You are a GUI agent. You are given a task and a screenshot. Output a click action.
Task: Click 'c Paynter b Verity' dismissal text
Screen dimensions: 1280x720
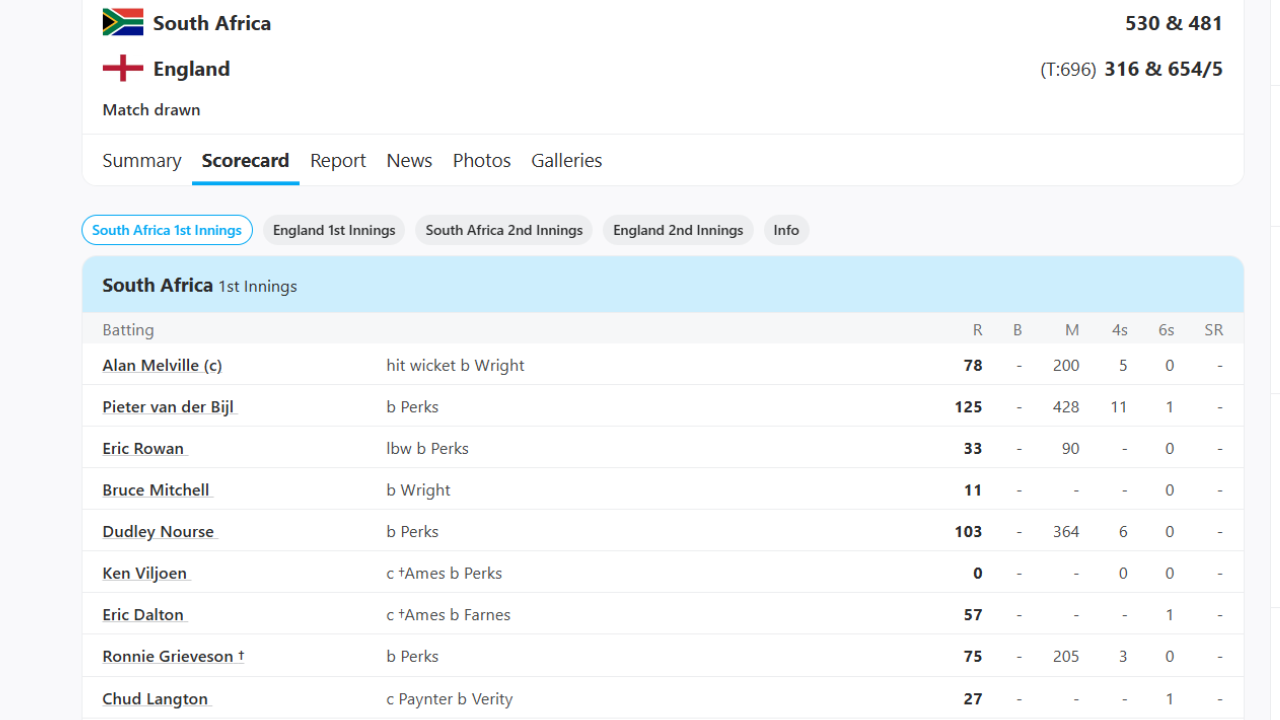click(449, 699)
